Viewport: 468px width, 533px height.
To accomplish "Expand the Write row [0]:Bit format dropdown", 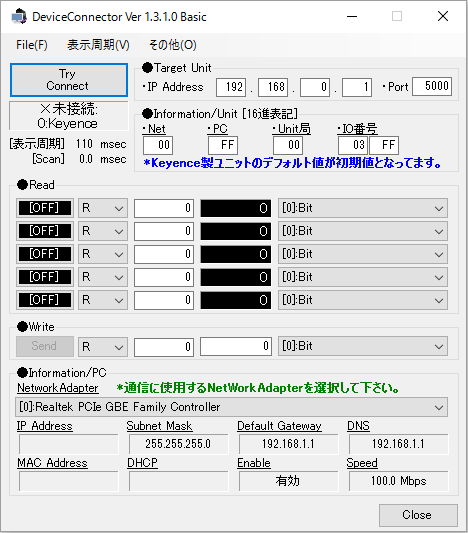I will 363,346.
